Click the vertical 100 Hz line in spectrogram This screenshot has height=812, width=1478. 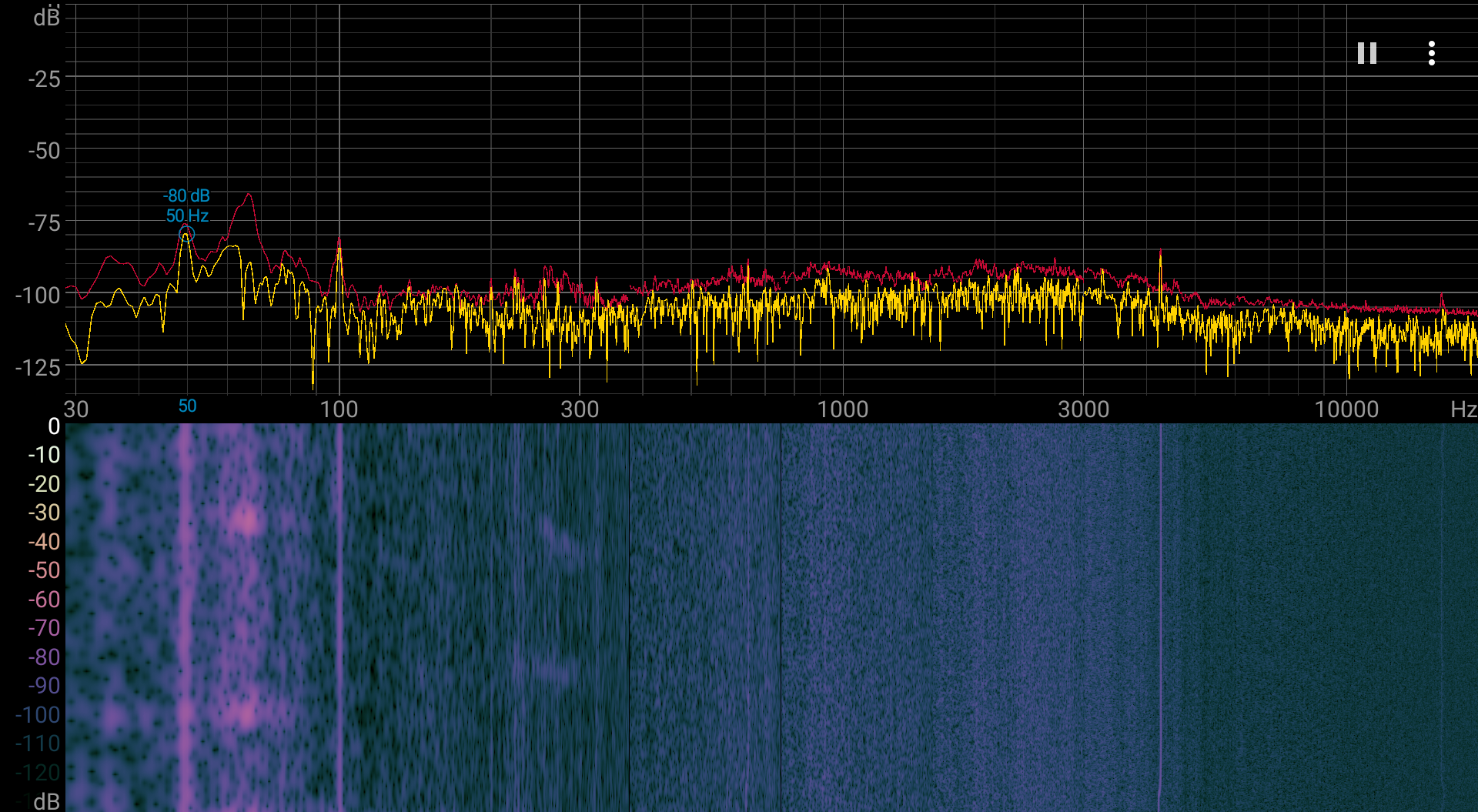coord(339,617)
